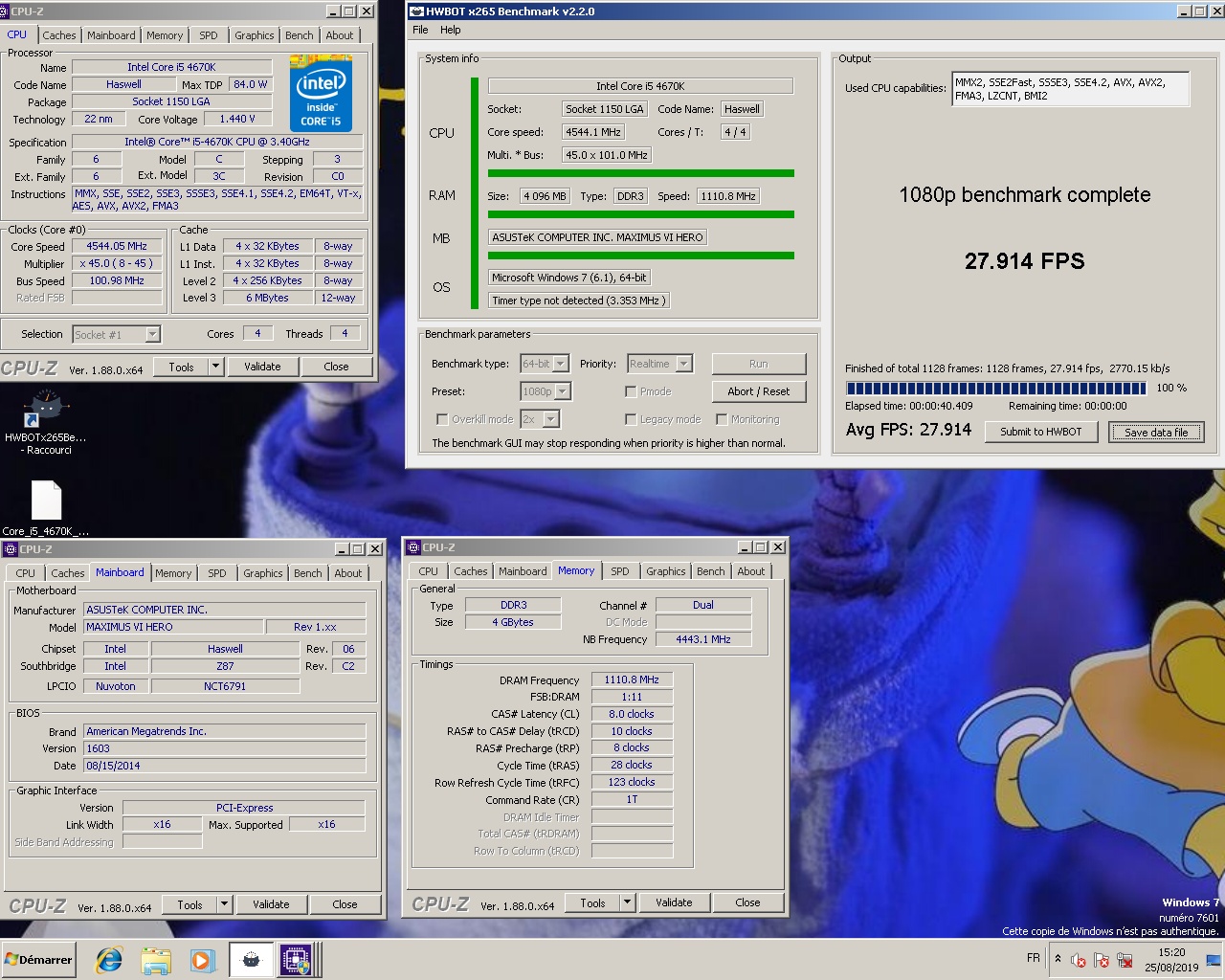Click the Run button
Image resolution: width=1225 pixels, height=980 pixels.
coord(759,364)
